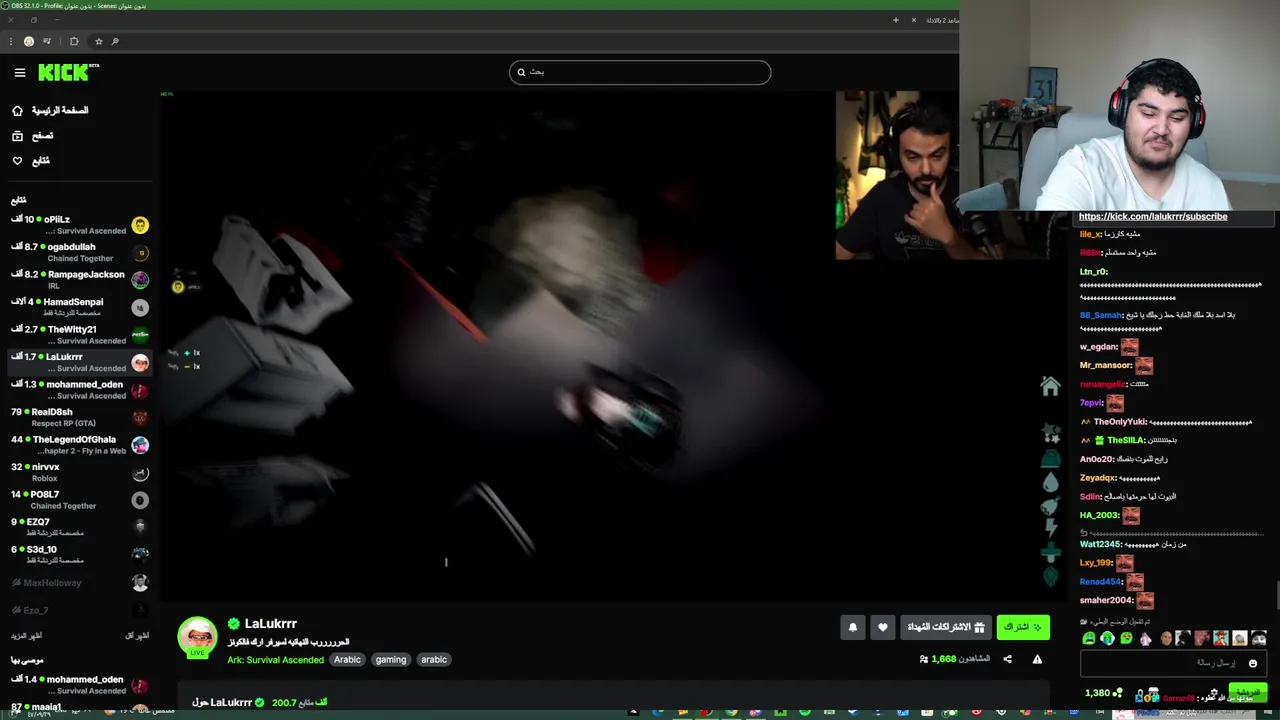Screen dimensions: 1280x720
Task: Insert first green crying emote
Action: point(1089,638)
